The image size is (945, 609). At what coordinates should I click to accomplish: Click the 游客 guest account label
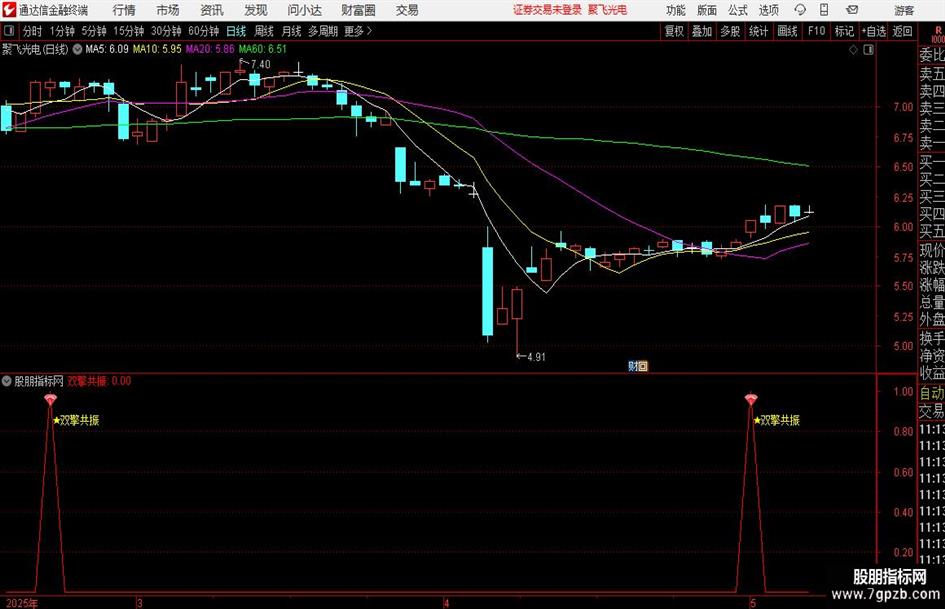[904, 10]
